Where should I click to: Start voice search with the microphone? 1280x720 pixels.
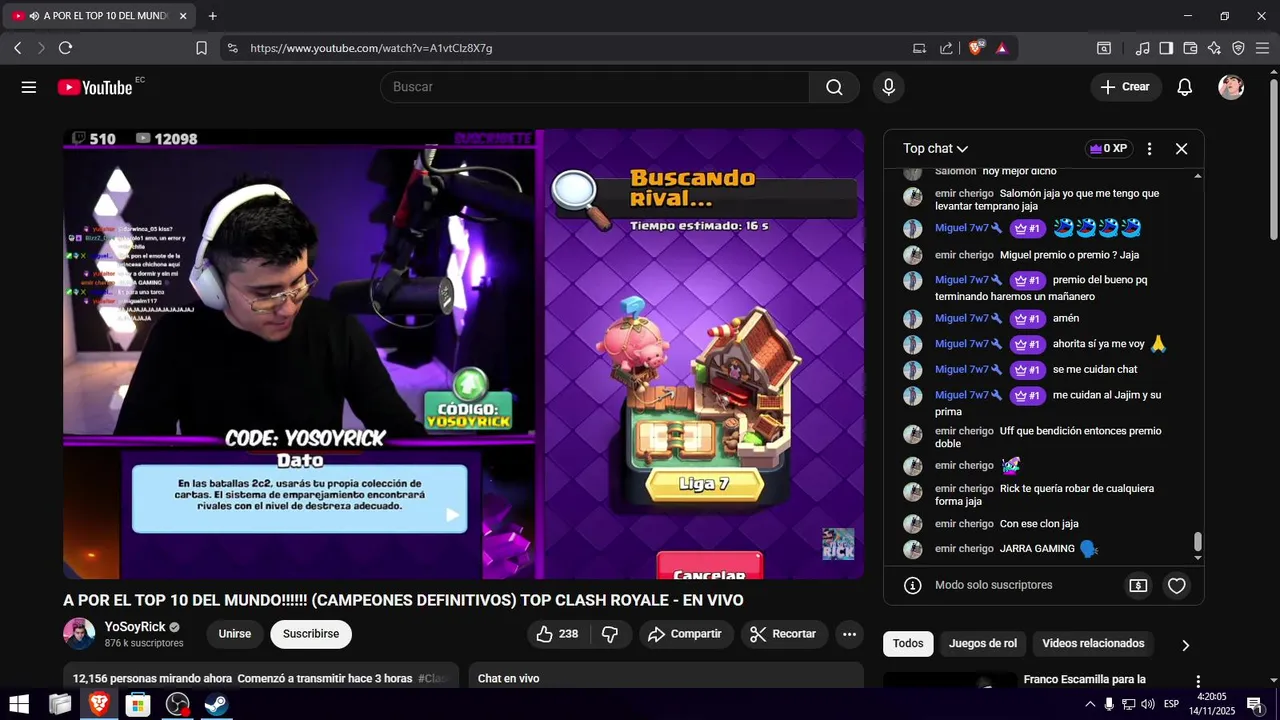pyautogui.click(x=888, y=87)
